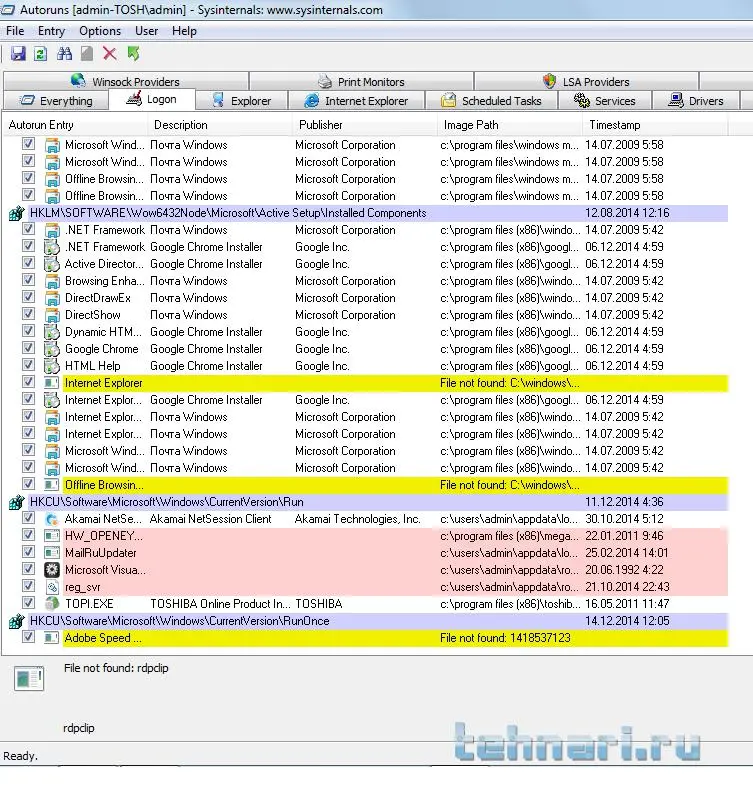
Task: Uncheck the Akamai NetSe... entry checkbox
Action: pyautogui.click(x=28, y=518)
